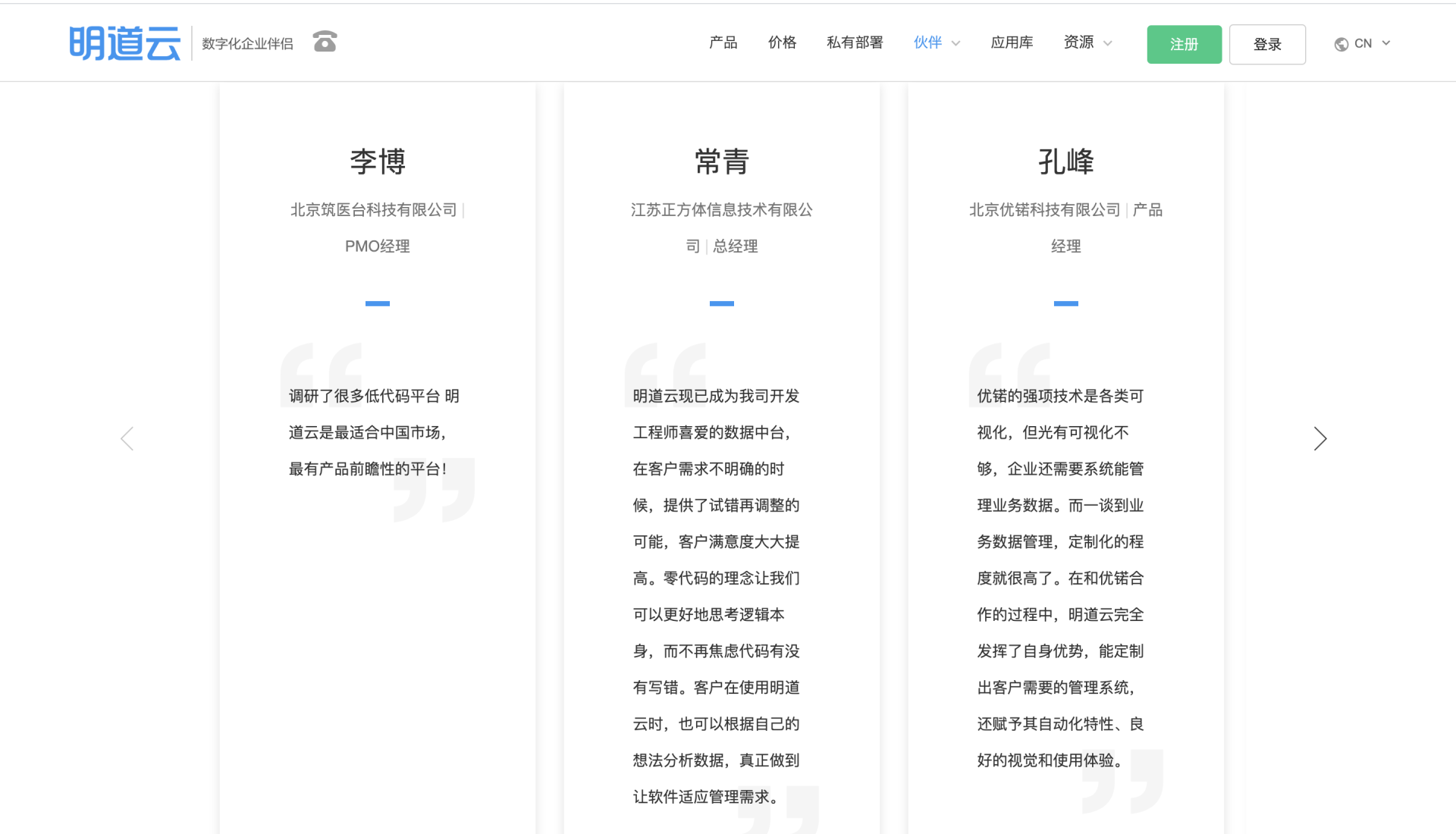Open the 应用库 page
This screenshot has width=1456, height=834.
coord(1012,42)
